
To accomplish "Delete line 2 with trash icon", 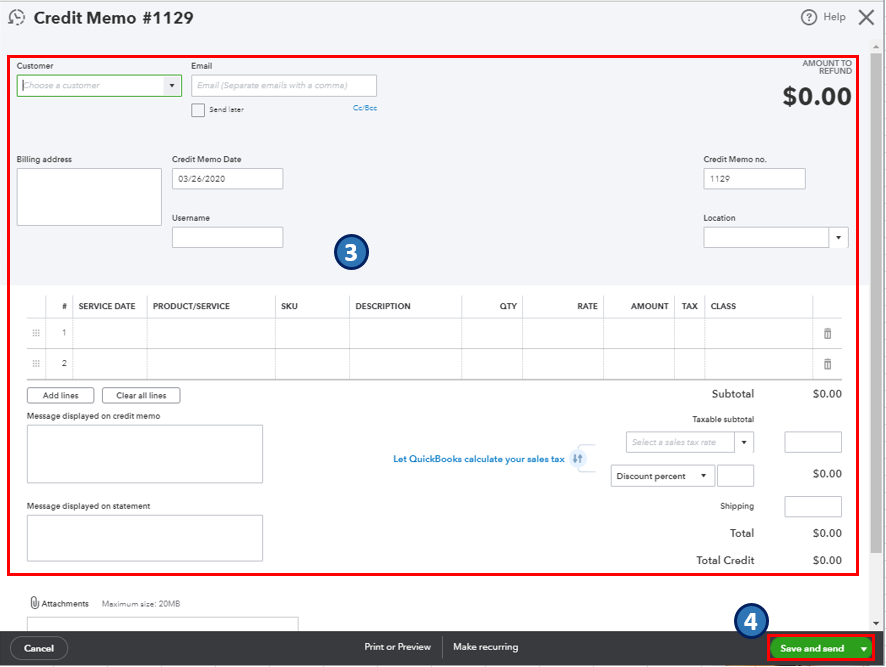I will click(827, 364).
